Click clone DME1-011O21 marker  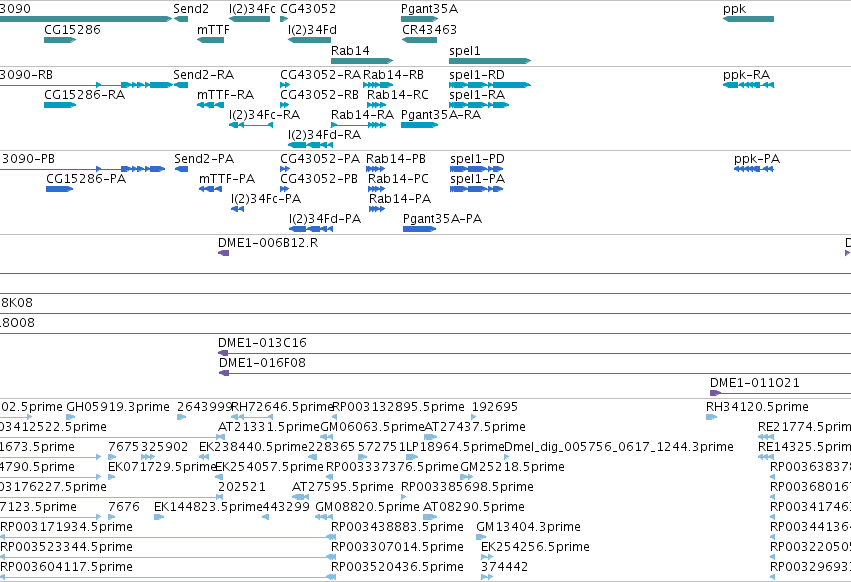716,393
